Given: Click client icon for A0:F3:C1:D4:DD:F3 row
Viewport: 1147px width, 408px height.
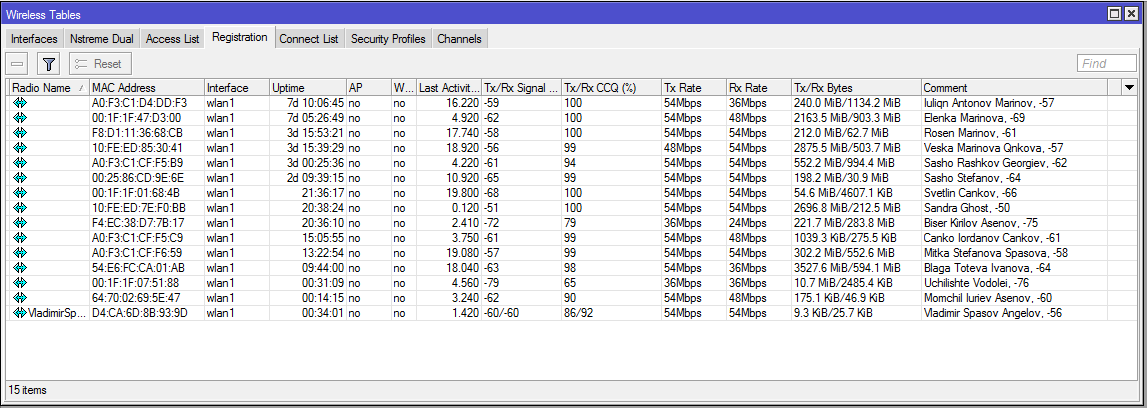Looking at the screenshot, I should tap(19, 102).
